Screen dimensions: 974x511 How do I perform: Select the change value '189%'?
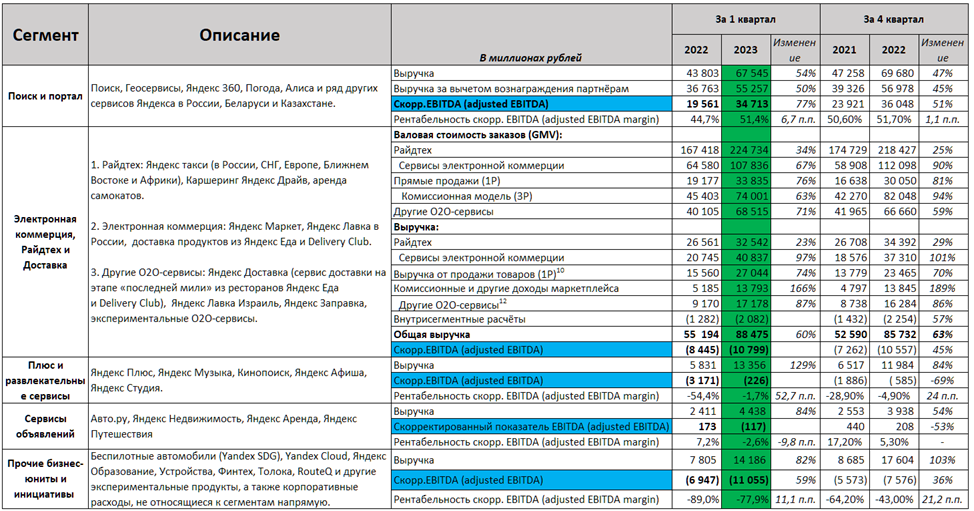pos(943,288)
